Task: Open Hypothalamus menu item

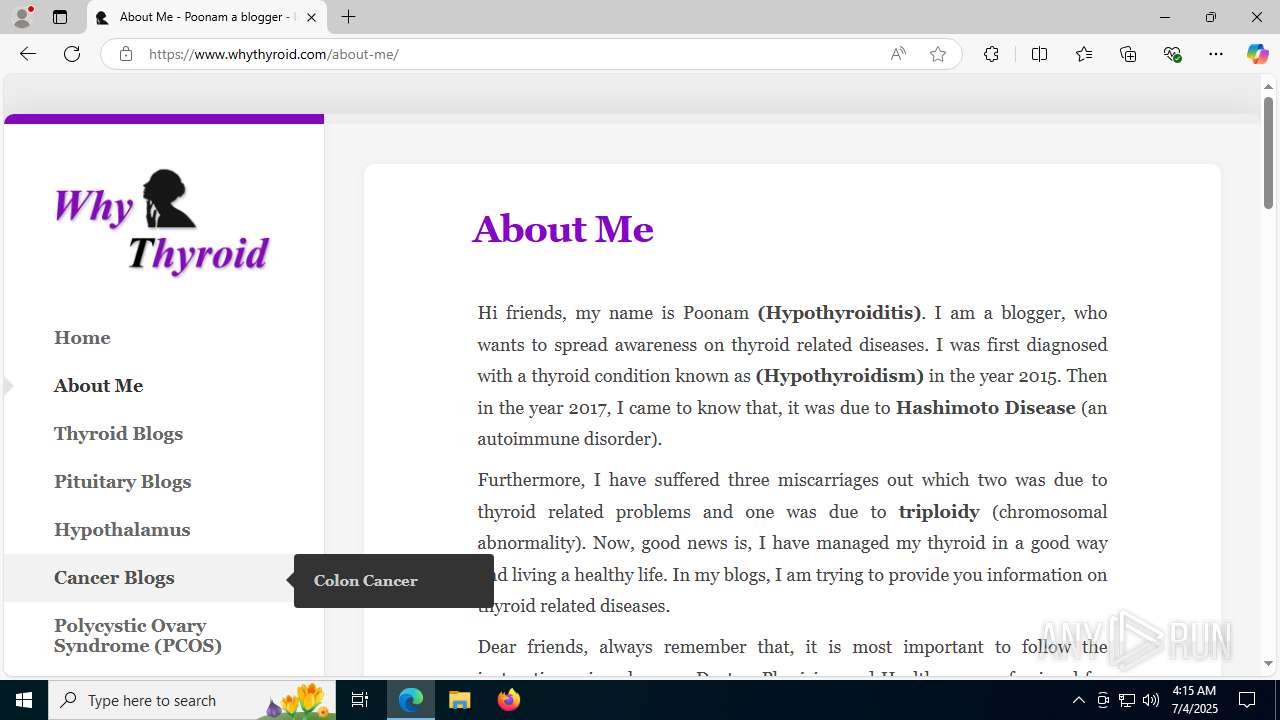Action: click(x=122, y=530)
